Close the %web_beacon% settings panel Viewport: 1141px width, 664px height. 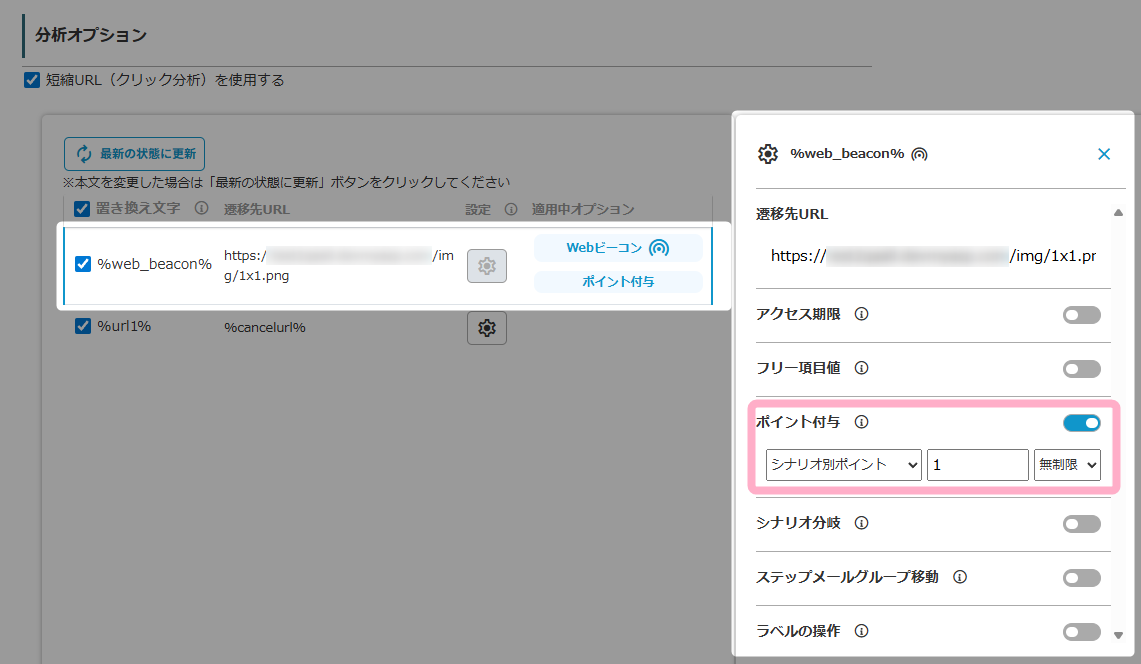pos(1104,154)
